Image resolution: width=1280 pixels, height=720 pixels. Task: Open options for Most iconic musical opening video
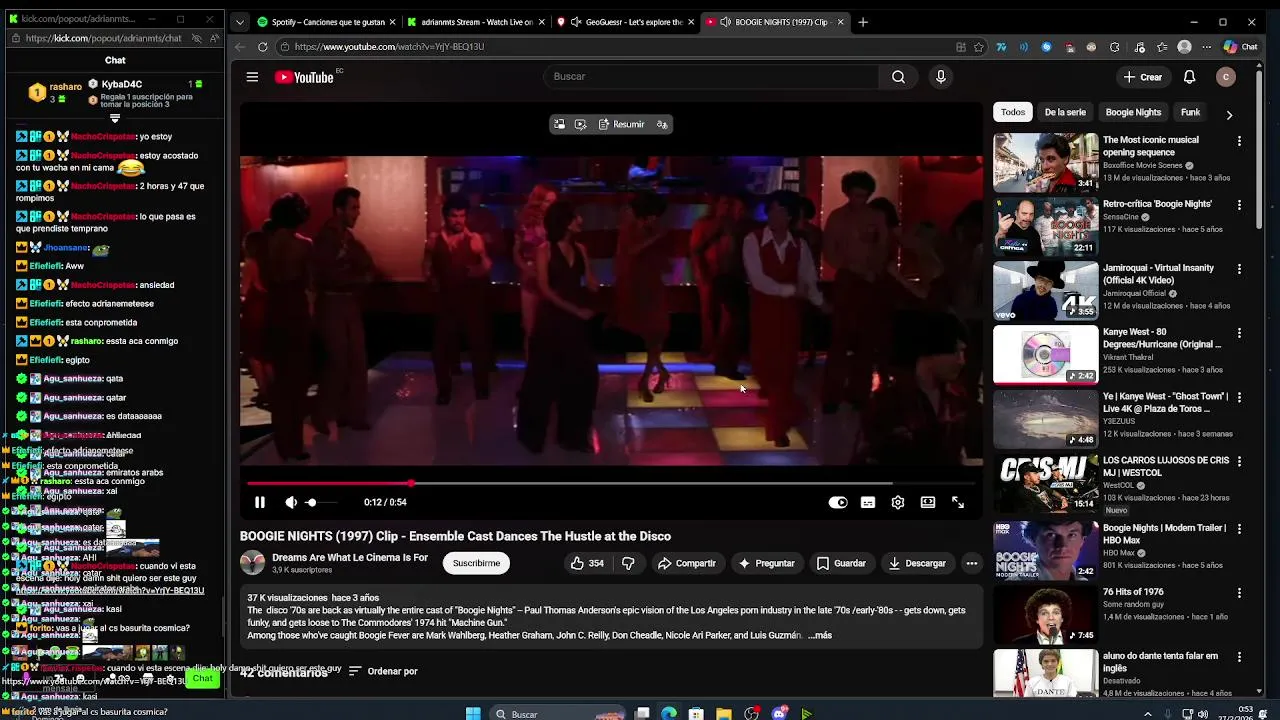click(1239, 141)
